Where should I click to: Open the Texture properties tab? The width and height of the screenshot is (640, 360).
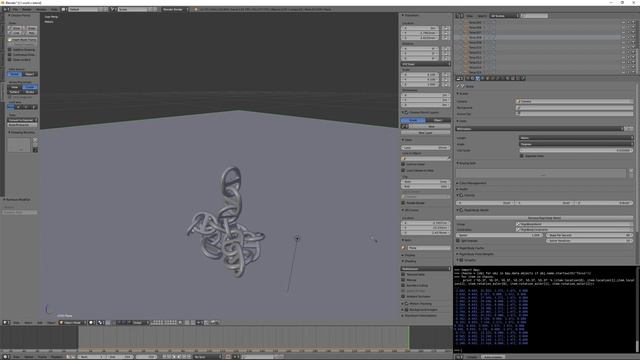click(x=513, y=78)
